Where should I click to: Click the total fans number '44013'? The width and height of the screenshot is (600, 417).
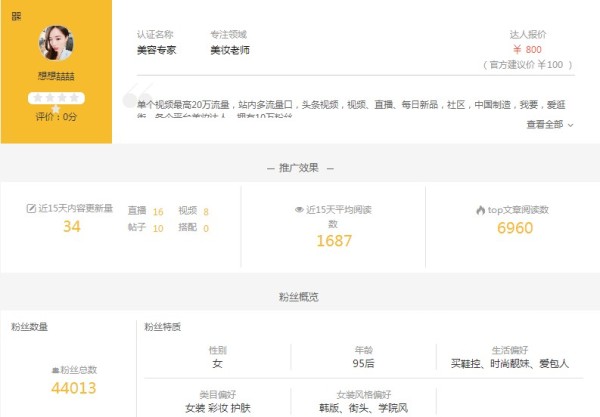click(x=73, y=388)
